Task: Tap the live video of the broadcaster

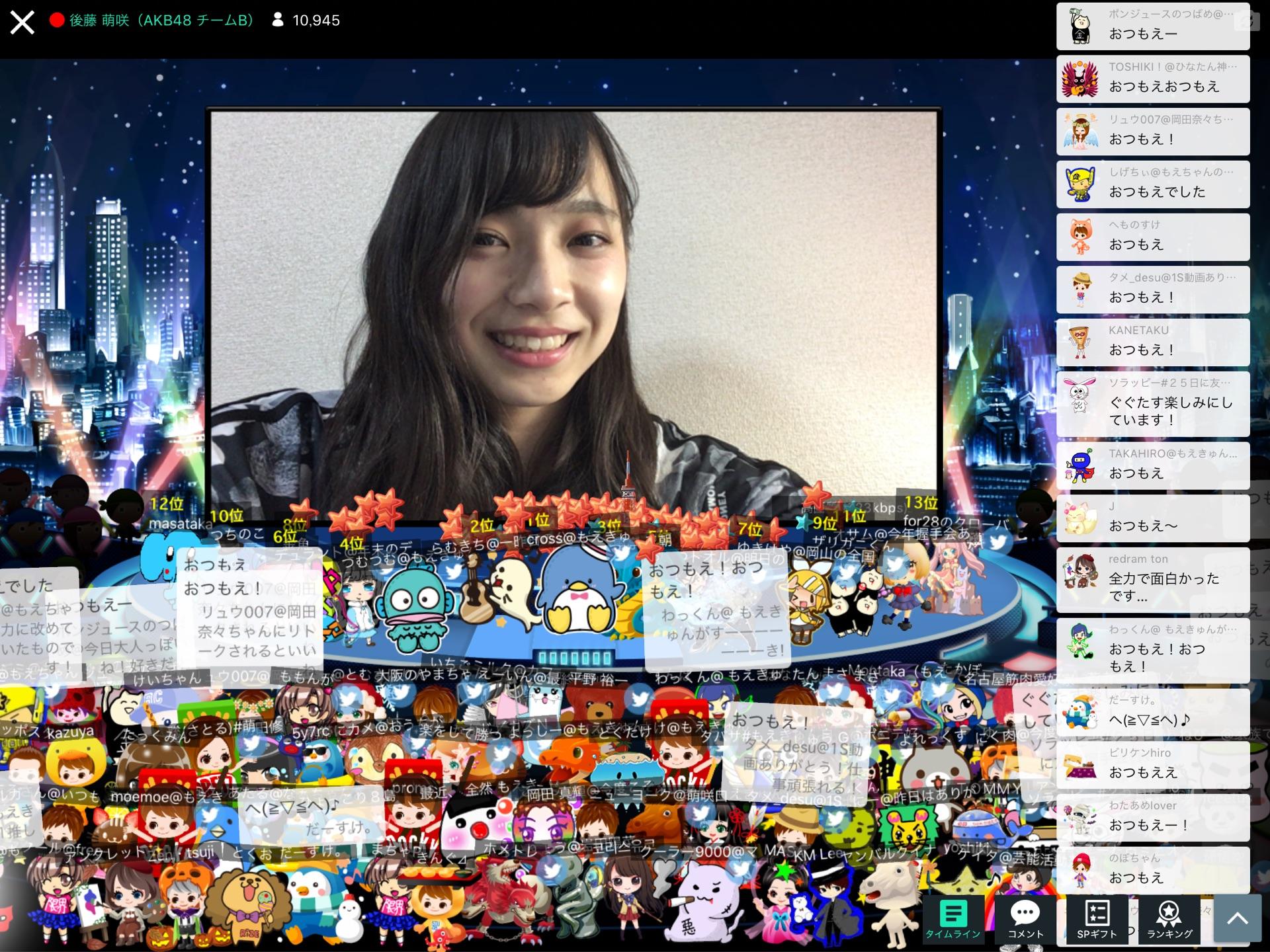Action: (x=574, y=317)
